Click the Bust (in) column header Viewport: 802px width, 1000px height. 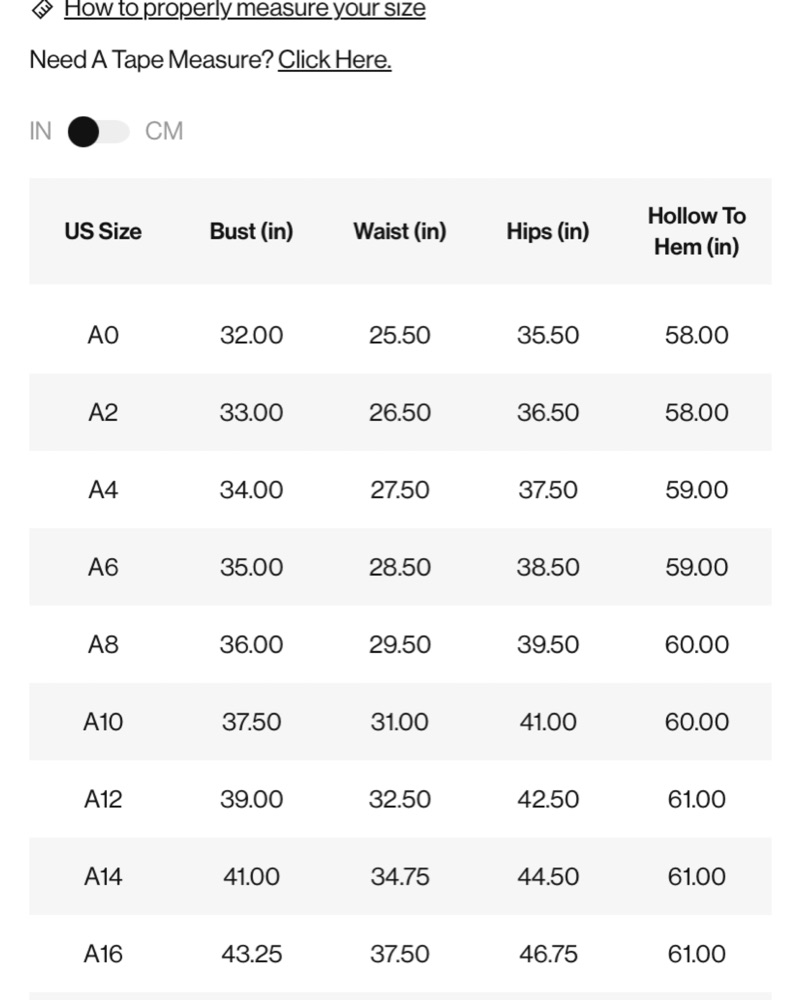coord(251,232)
